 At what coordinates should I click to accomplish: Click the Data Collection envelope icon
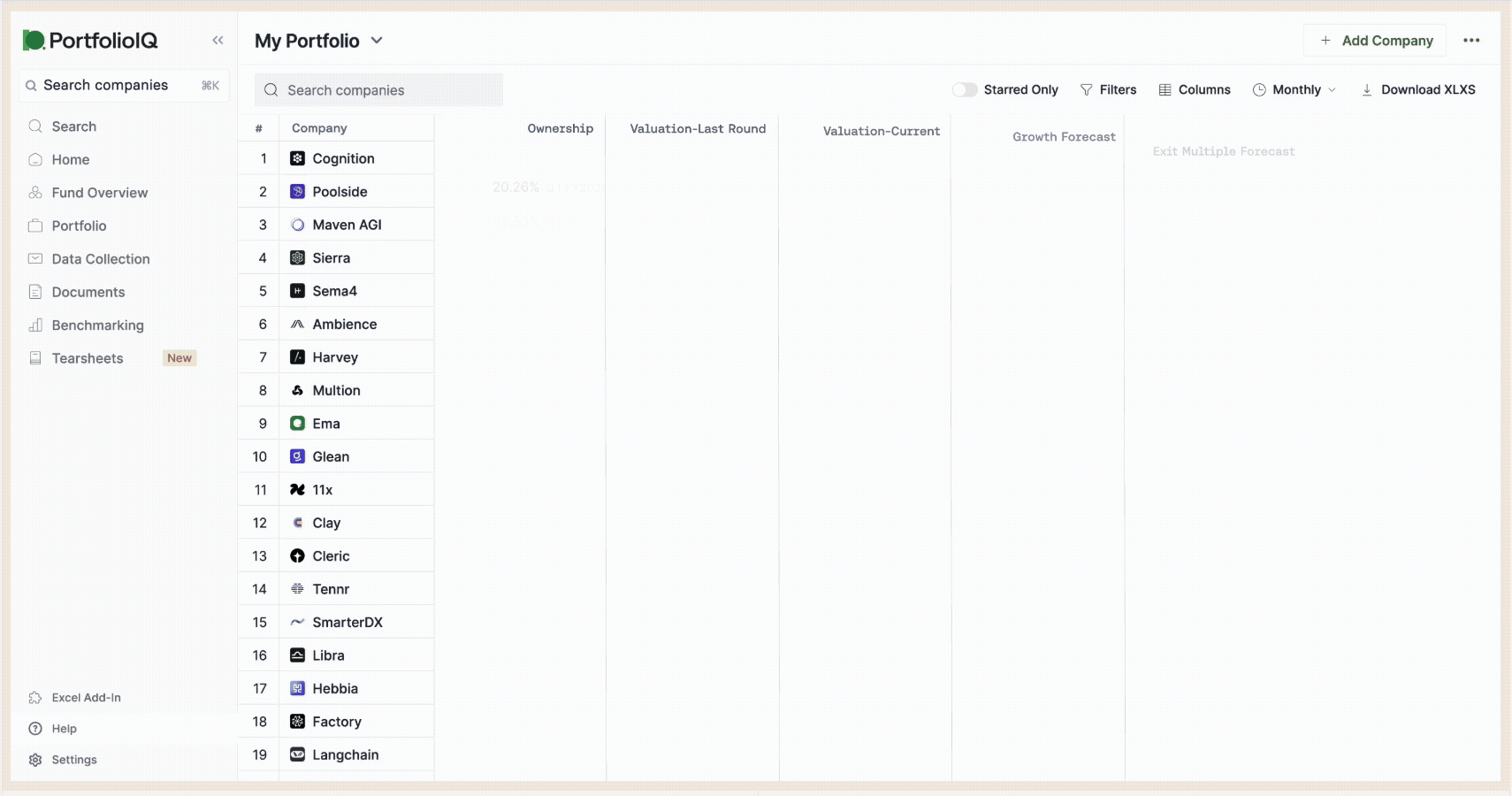click(x=35, y=259)
